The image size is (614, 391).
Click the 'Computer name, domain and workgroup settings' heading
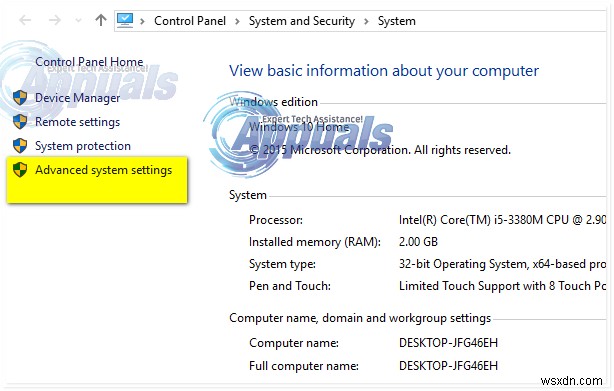(360, 318)
